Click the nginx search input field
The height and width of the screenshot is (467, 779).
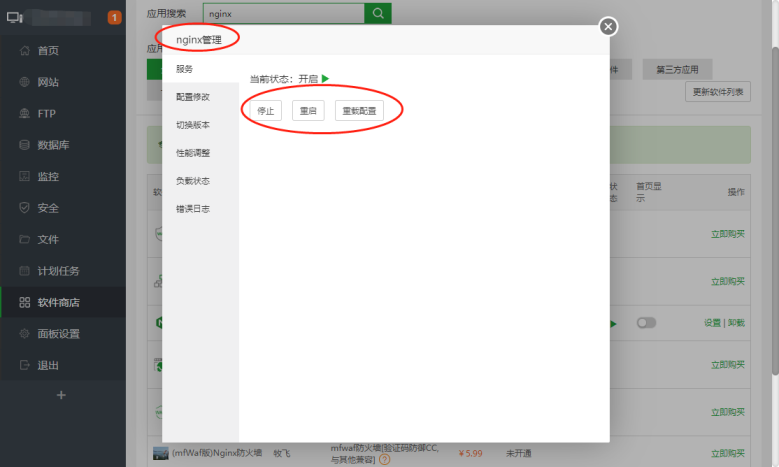[284, 13]
